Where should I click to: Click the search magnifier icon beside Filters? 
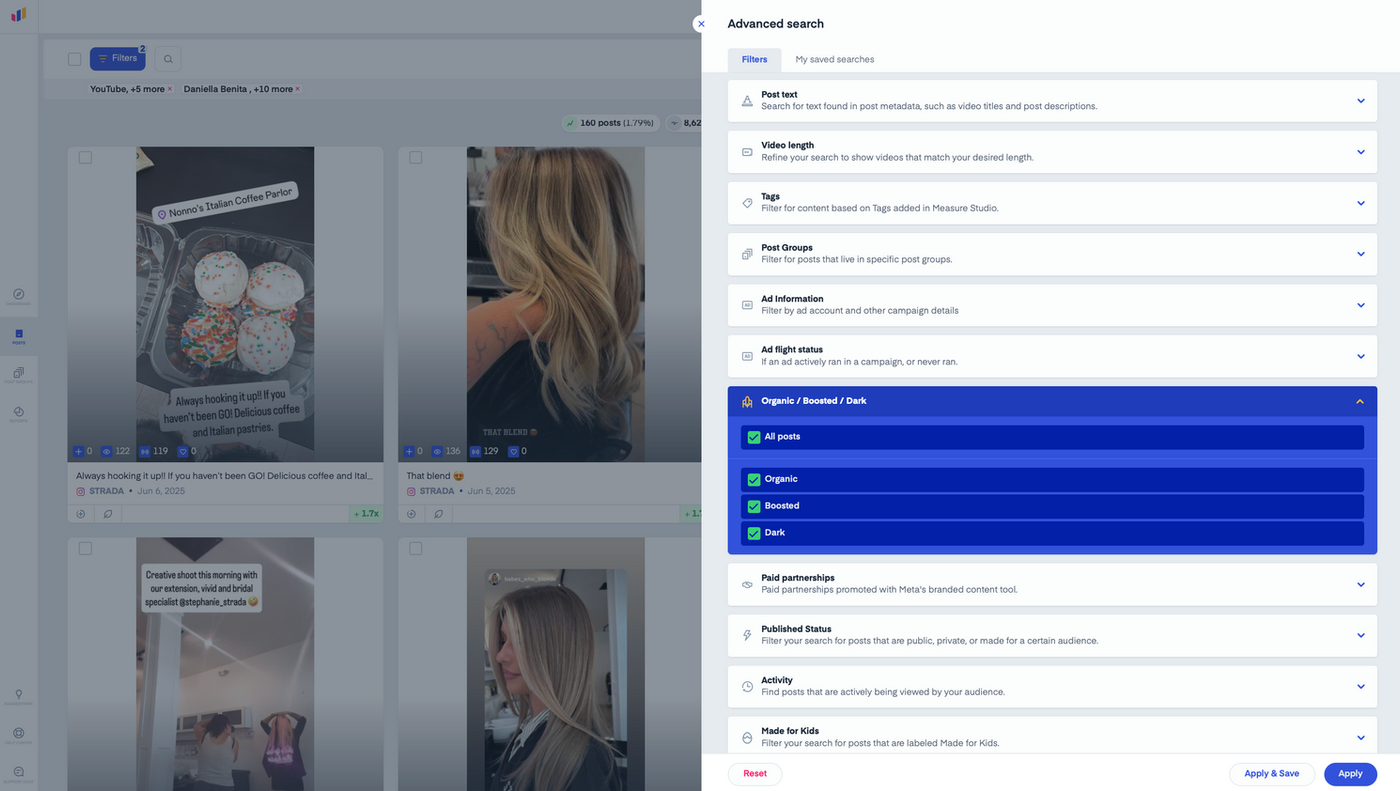pos(168,59)
